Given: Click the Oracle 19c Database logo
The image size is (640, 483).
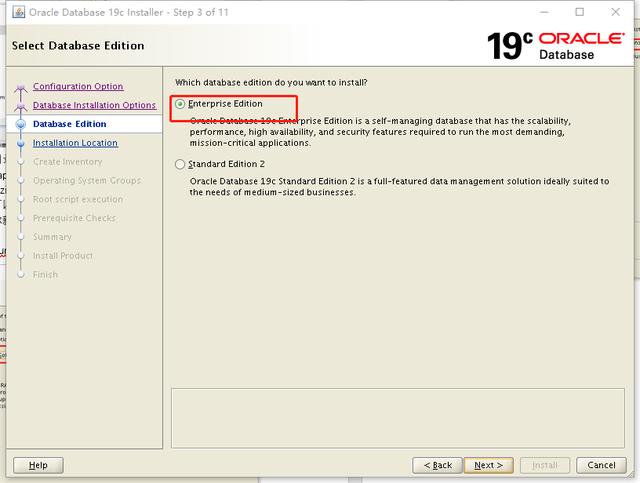Looking at the screenshot, I should 556,46.
